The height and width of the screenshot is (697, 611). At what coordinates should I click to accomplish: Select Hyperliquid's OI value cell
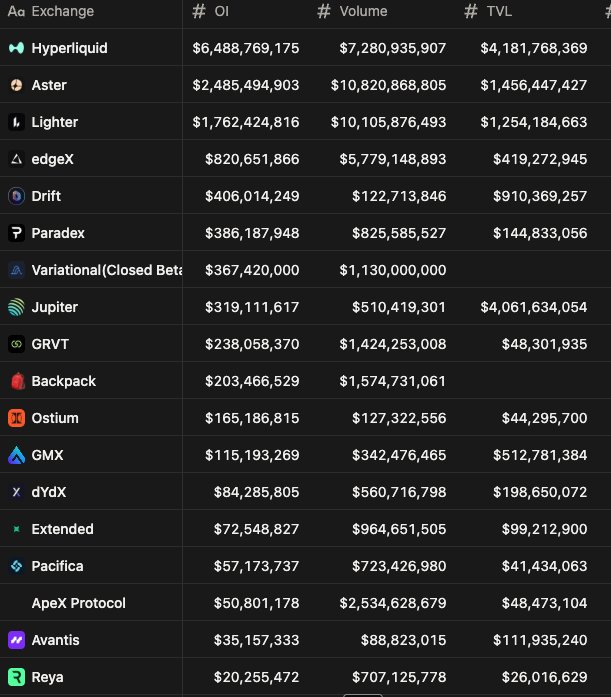coord(245,48)
